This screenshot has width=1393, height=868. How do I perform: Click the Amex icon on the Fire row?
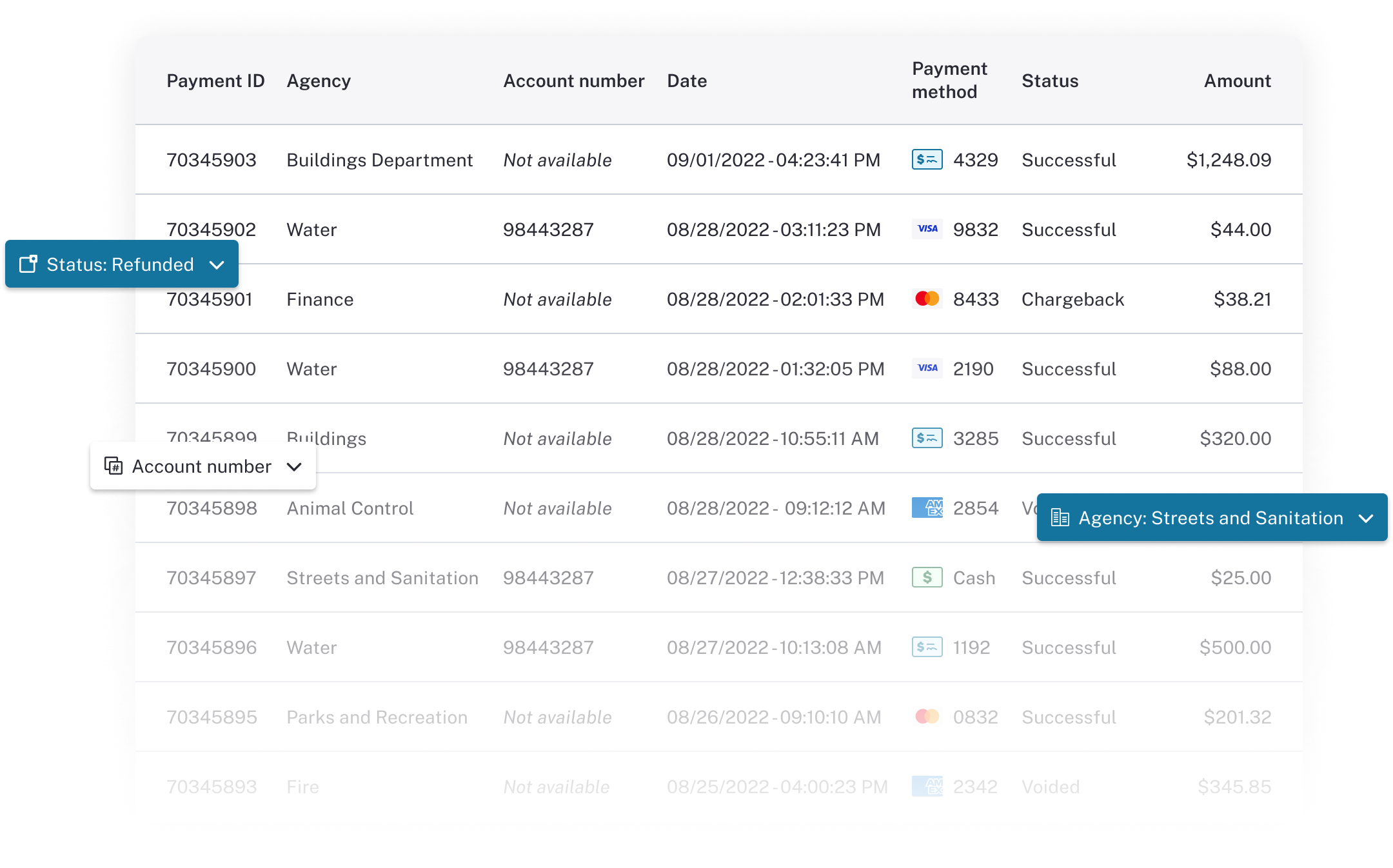click(x=927, y=786)
